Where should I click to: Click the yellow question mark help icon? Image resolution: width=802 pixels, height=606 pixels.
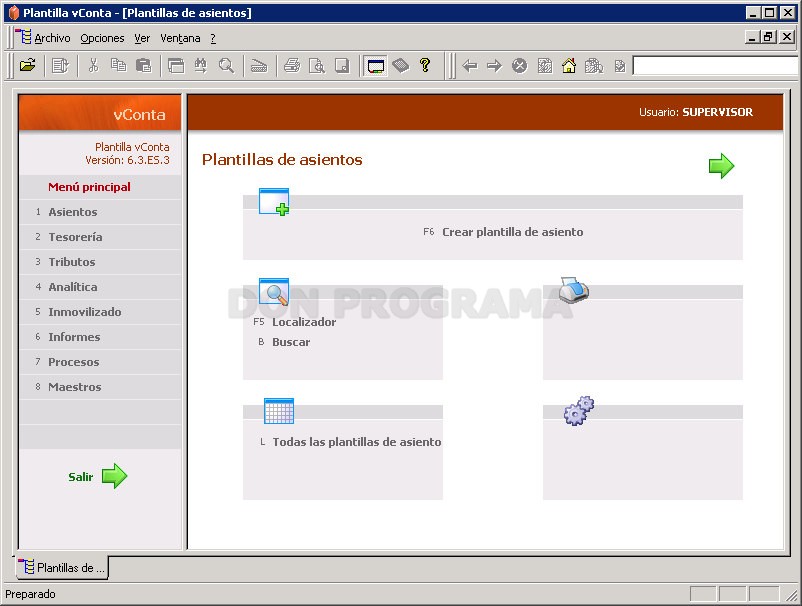(425, 65)
